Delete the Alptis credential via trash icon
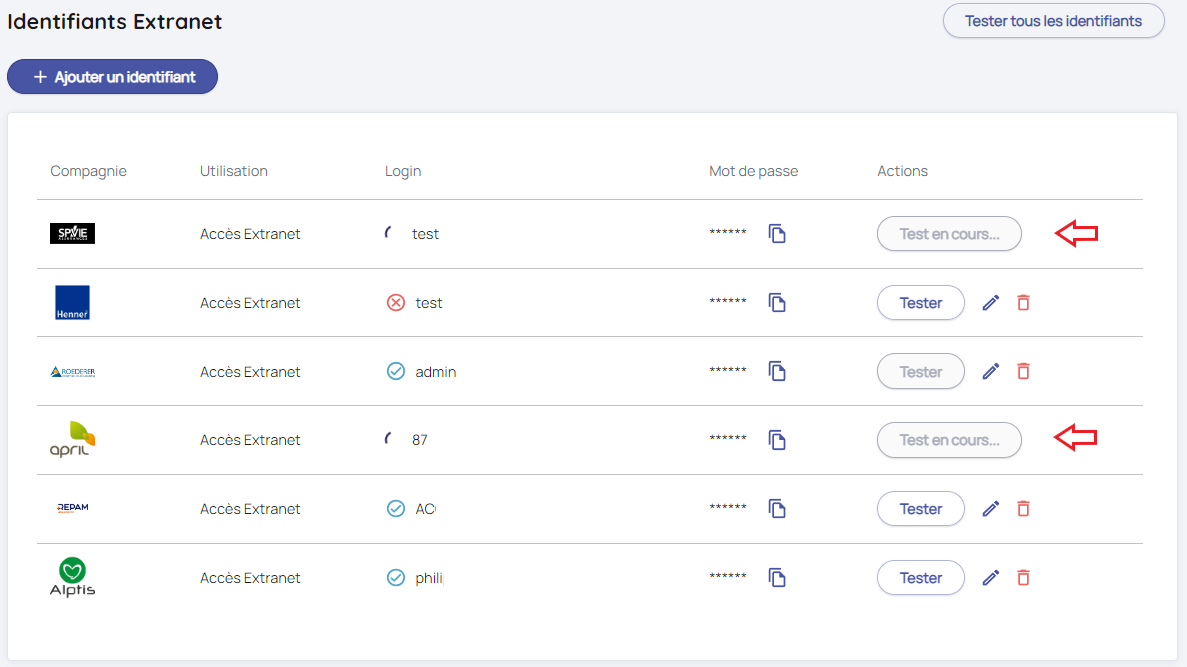 coord(1023,578)
